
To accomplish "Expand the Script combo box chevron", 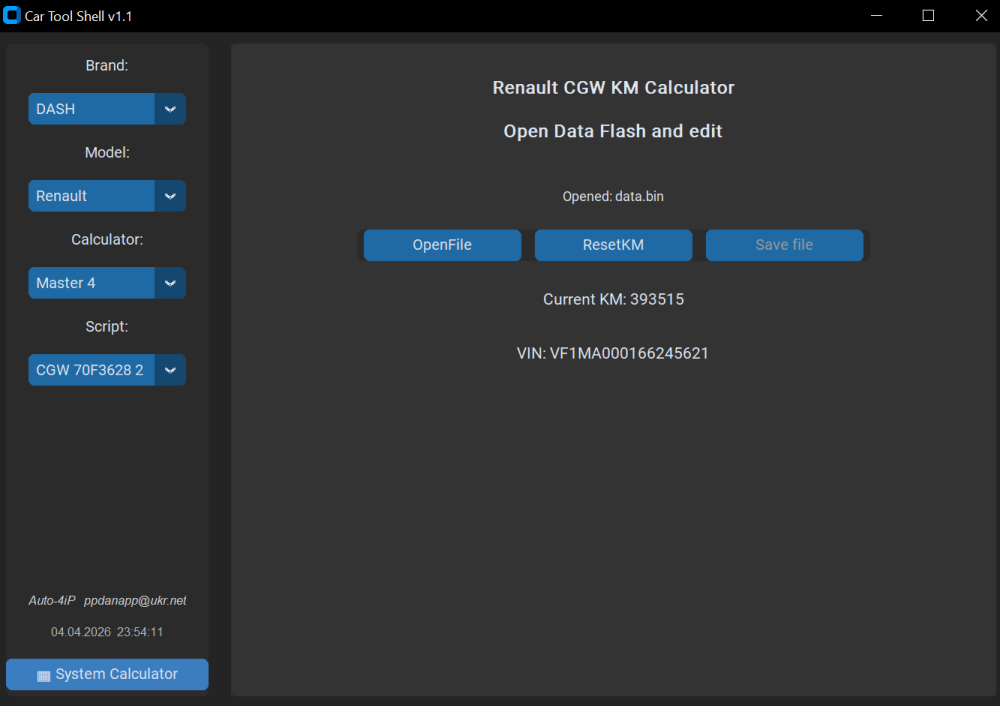I will pos(170,370).
